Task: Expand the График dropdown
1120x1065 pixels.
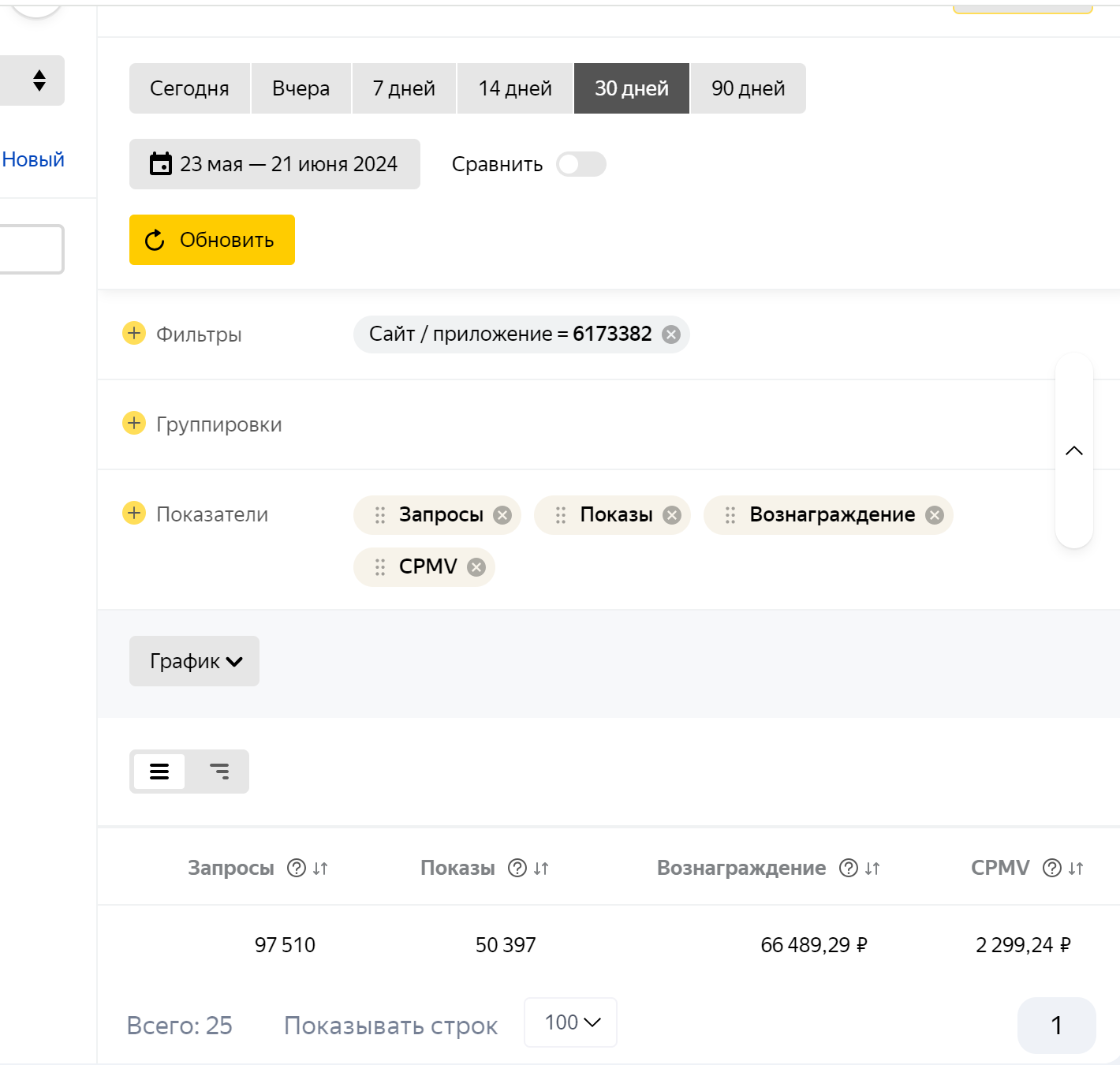Action: click(x=194, y=661)
